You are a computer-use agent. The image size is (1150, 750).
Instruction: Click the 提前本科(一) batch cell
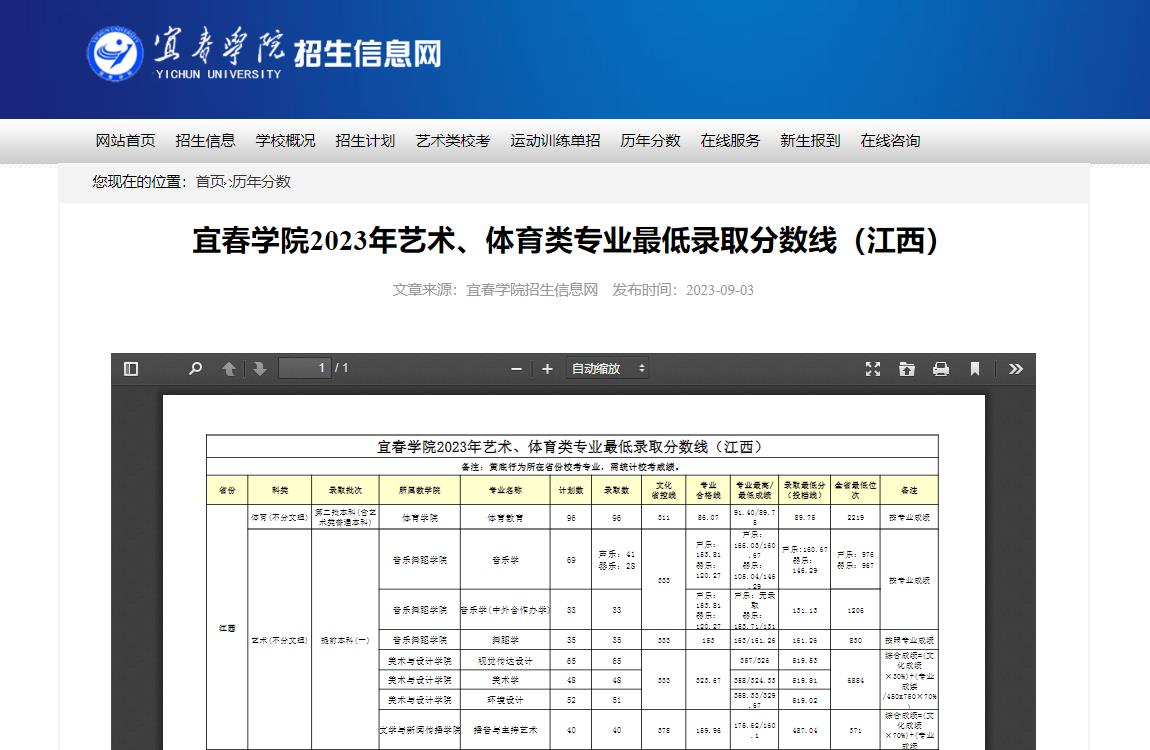tap(345, 640)
